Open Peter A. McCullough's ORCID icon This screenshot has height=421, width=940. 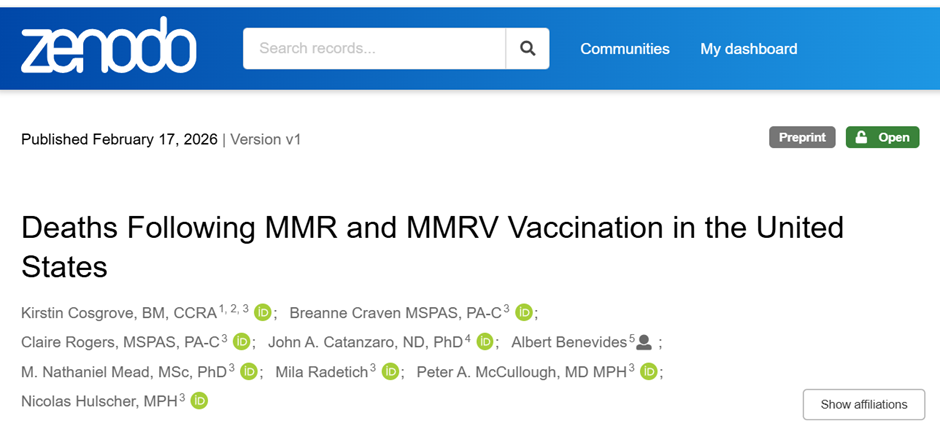(649, 371)
